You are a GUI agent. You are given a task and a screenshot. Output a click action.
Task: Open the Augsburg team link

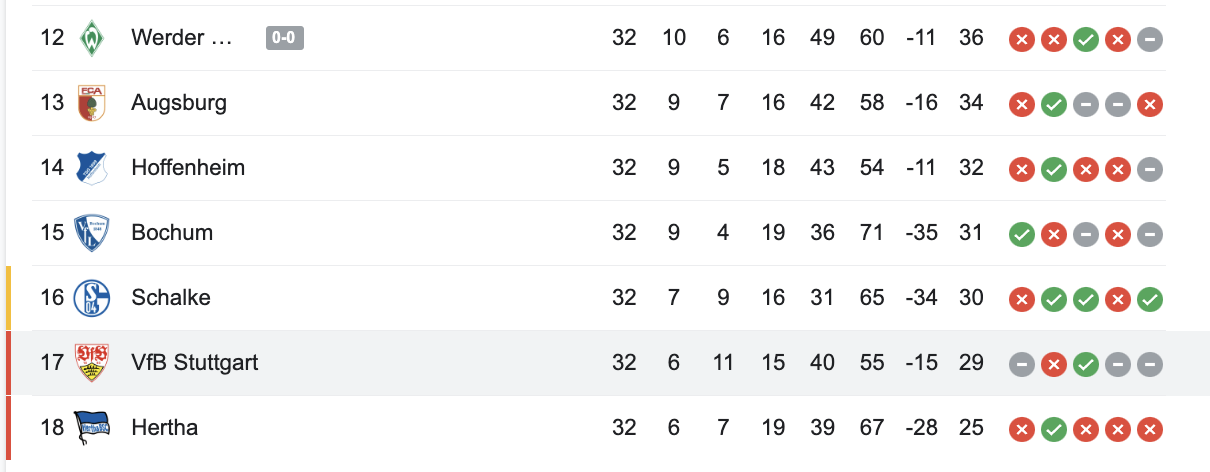(x=179, y=103)
